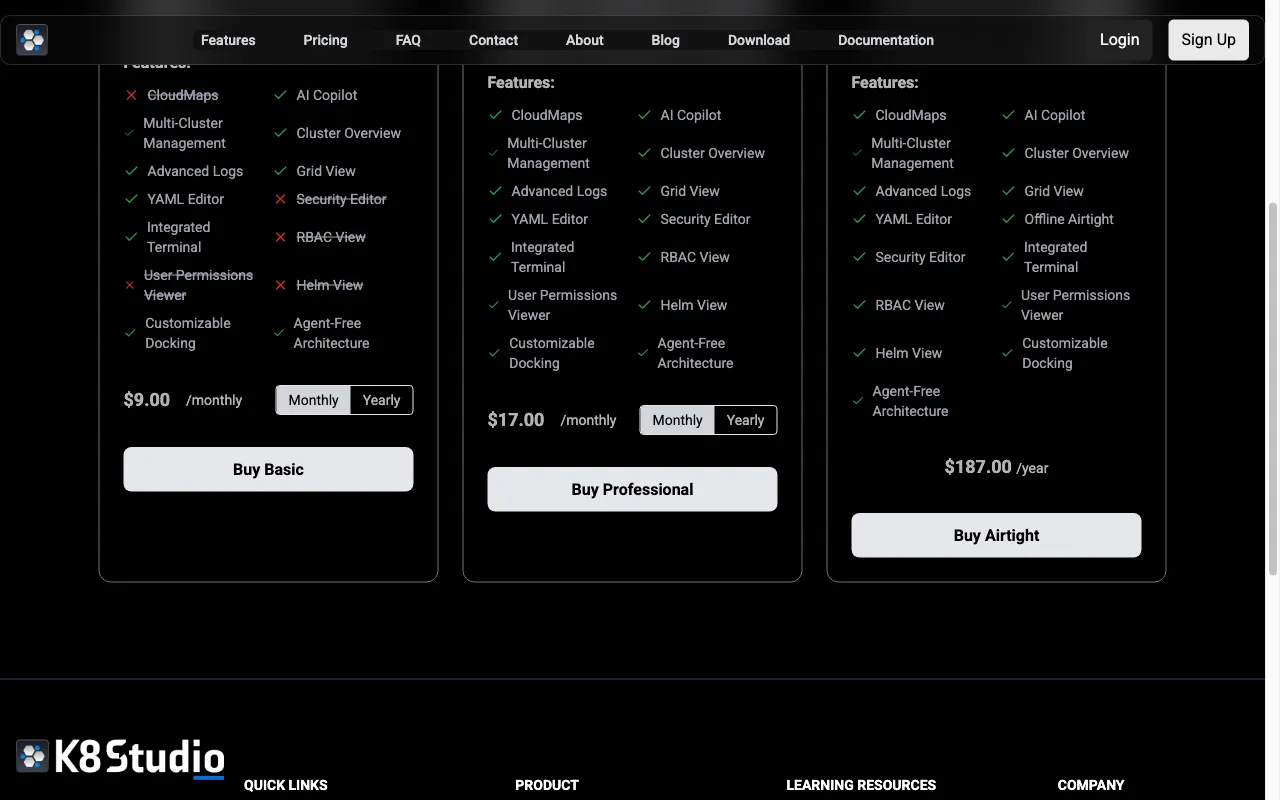Click the Buy Professional button
The width and height of the screenshot is (1280, 800).
[632, 489]
